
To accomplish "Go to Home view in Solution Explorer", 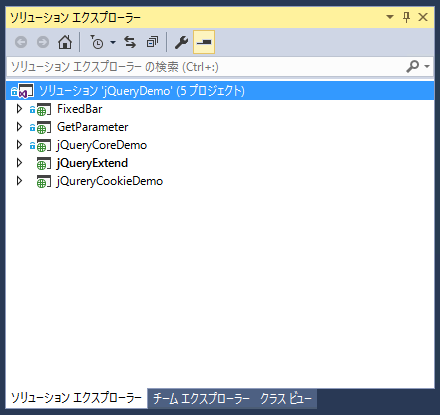I will (x=65, y=42).
